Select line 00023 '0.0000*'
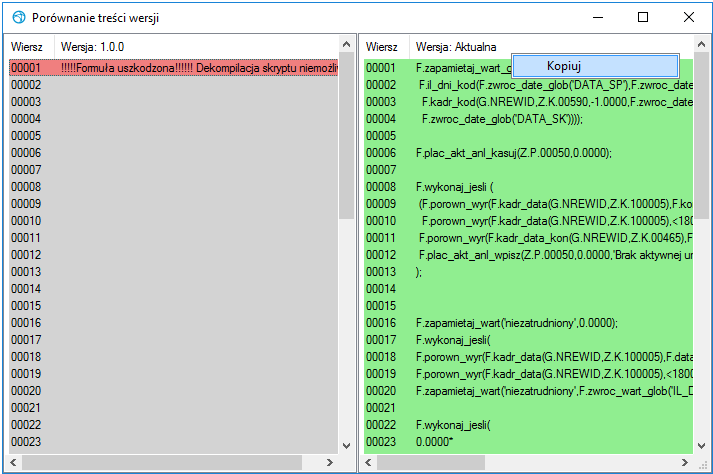 click(x=528, y=442)
